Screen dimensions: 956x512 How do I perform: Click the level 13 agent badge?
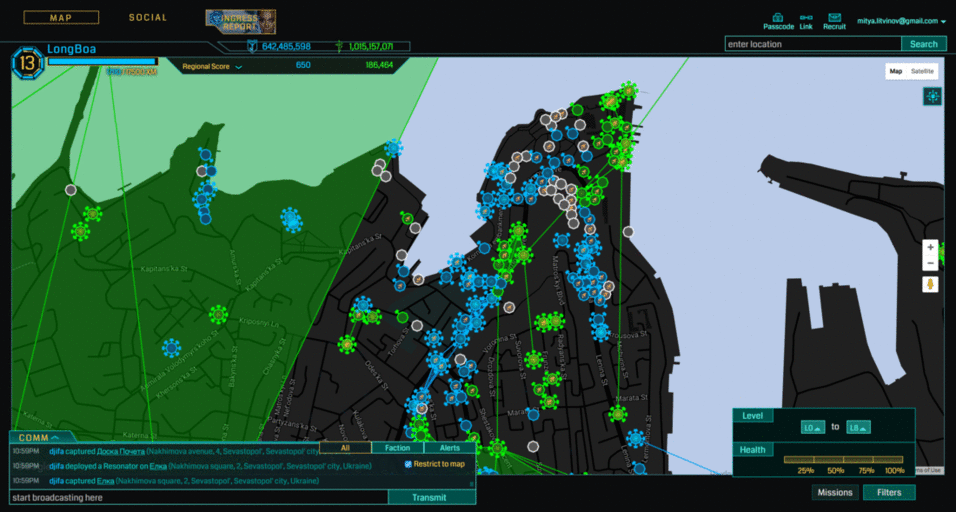[27, 63]
